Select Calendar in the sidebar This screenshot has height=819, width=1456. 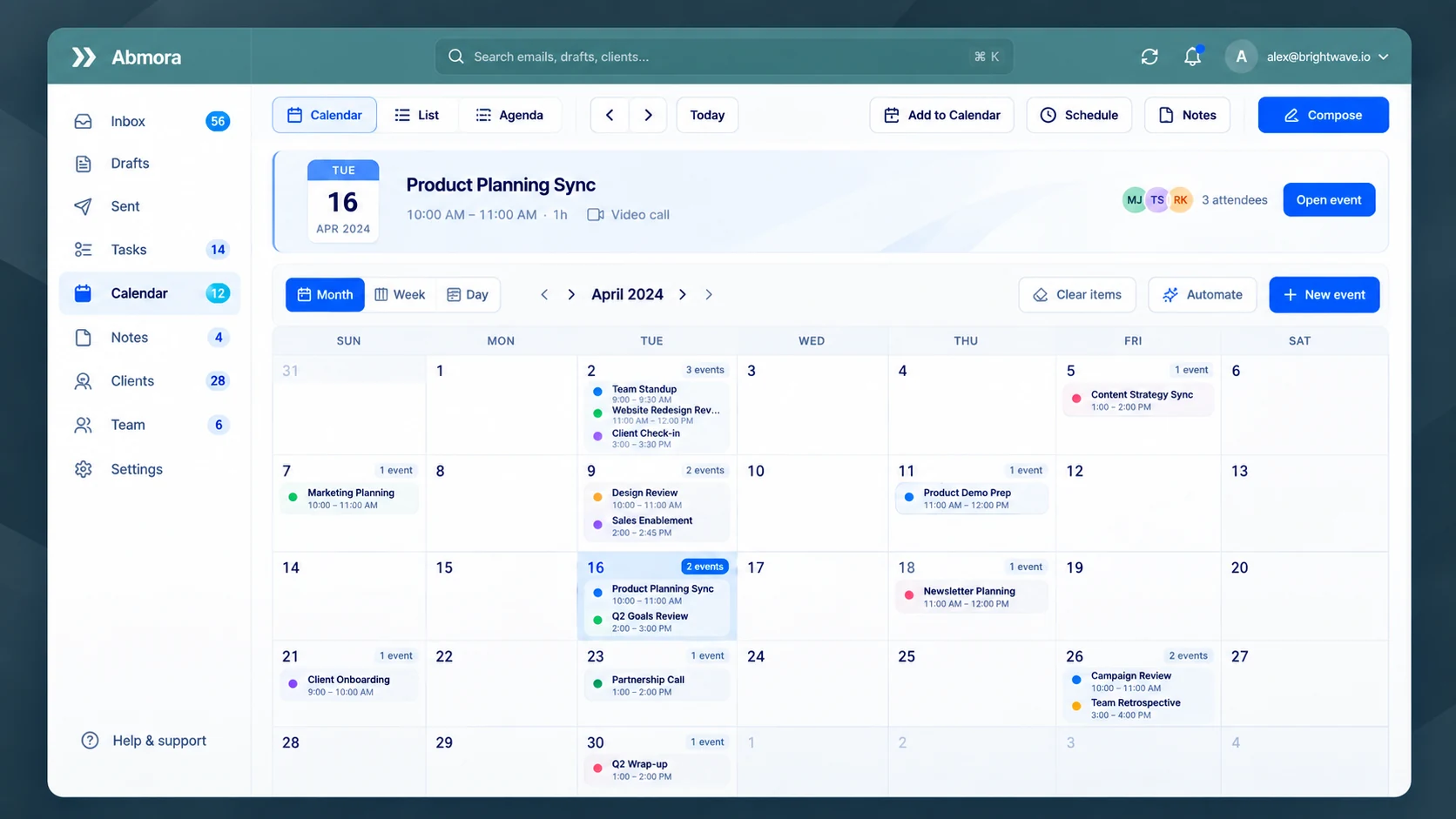click(x=150, y=293)
